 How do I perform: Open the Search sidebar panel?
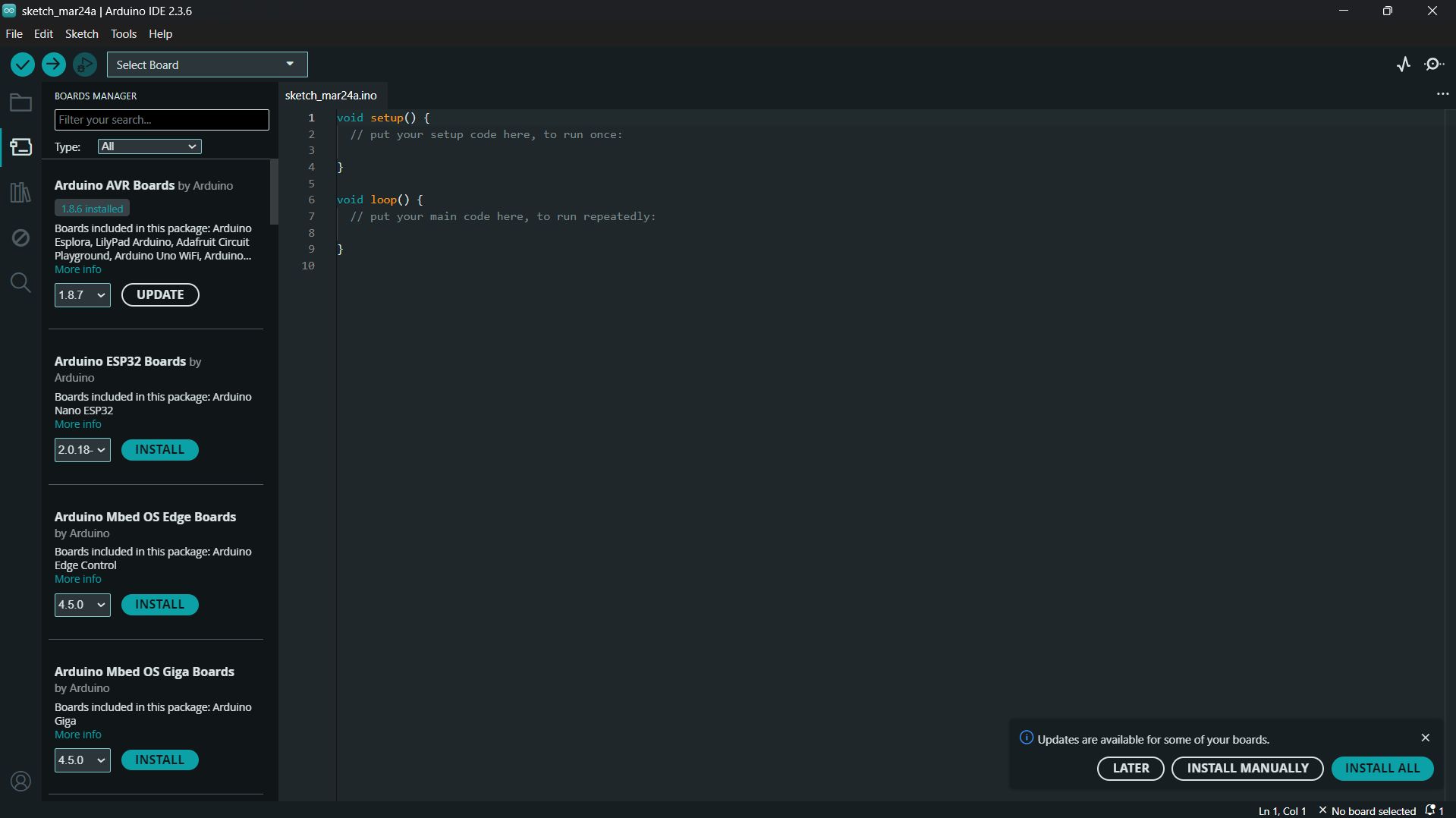click(x=20, y=282)
